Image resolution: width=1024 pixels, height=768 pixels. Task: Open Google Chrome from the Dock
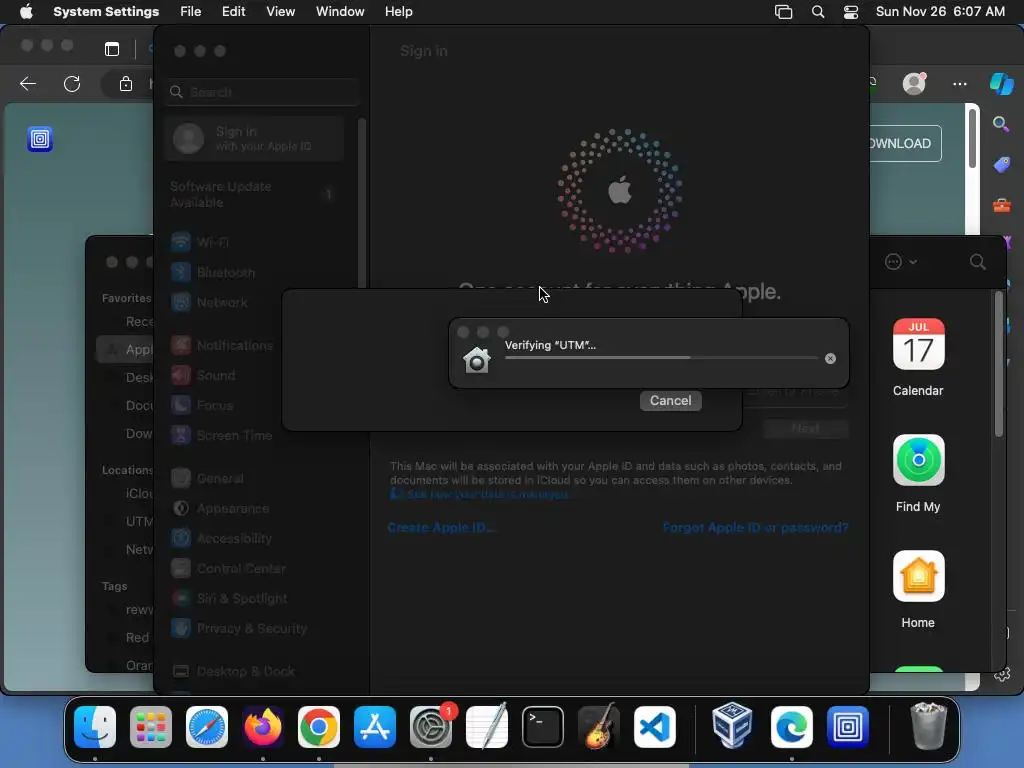coord(319,727)
